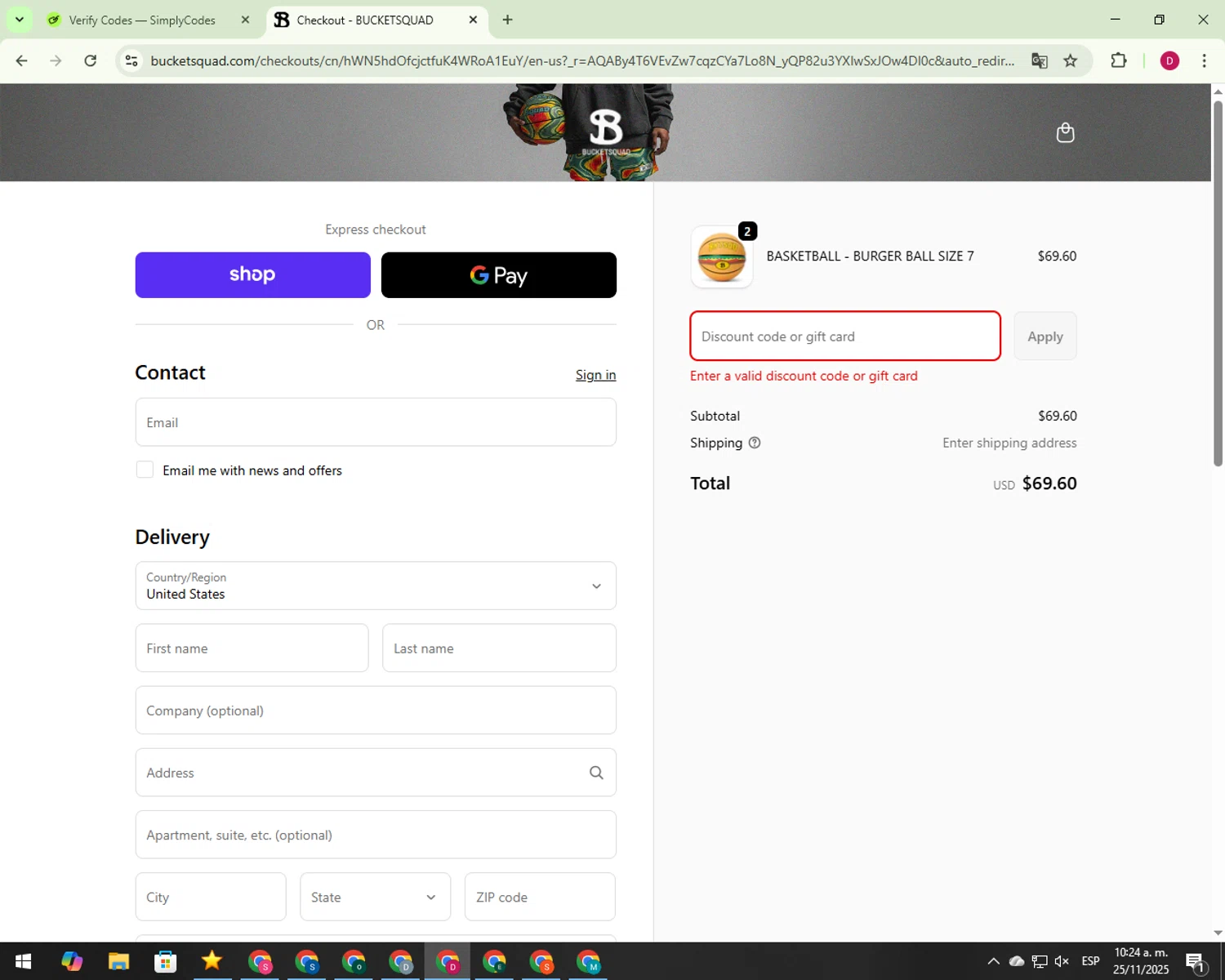Pay with Google Pay button
This screenshot has width=1225, height=980.
(499, 275)
